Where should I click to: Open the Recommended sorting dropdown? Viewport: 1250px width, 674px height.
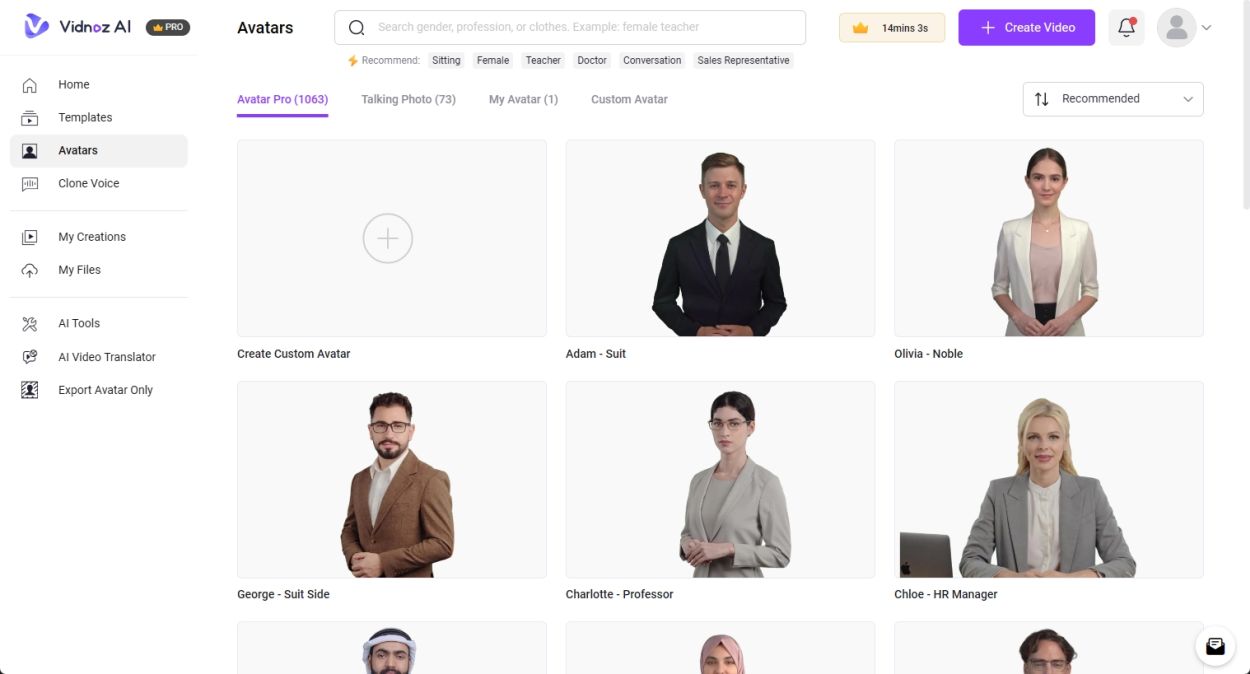click(1112, 99)
